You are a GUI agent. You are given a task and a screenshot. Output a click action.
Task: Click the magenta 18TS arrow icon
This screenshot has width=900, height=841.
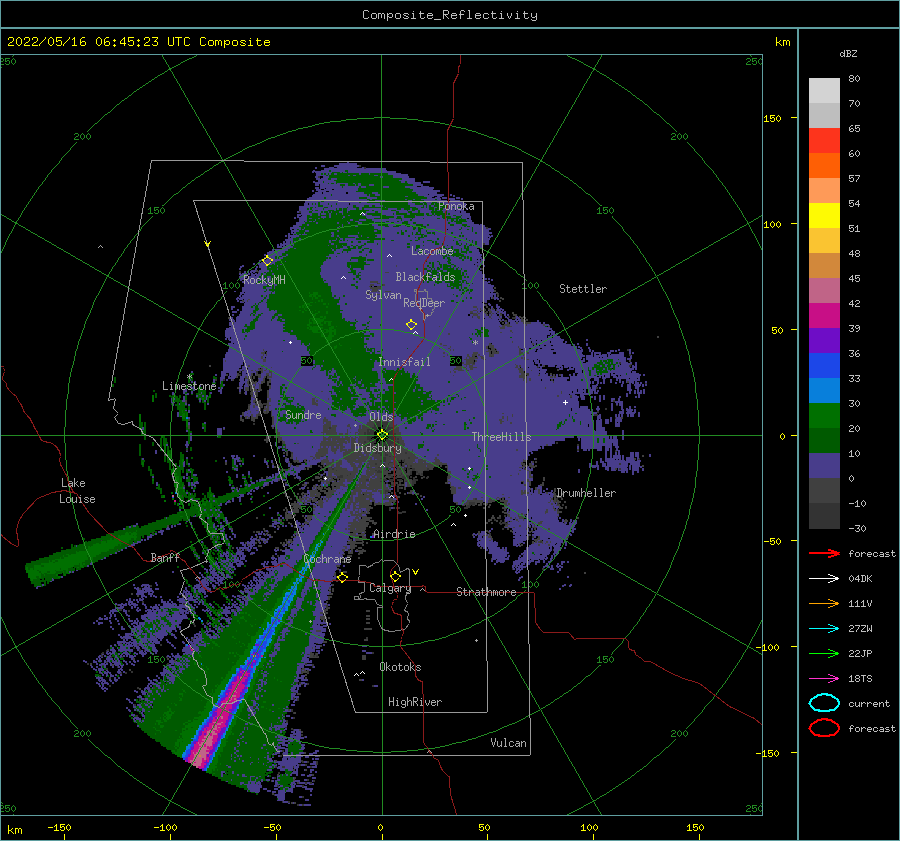824,679
